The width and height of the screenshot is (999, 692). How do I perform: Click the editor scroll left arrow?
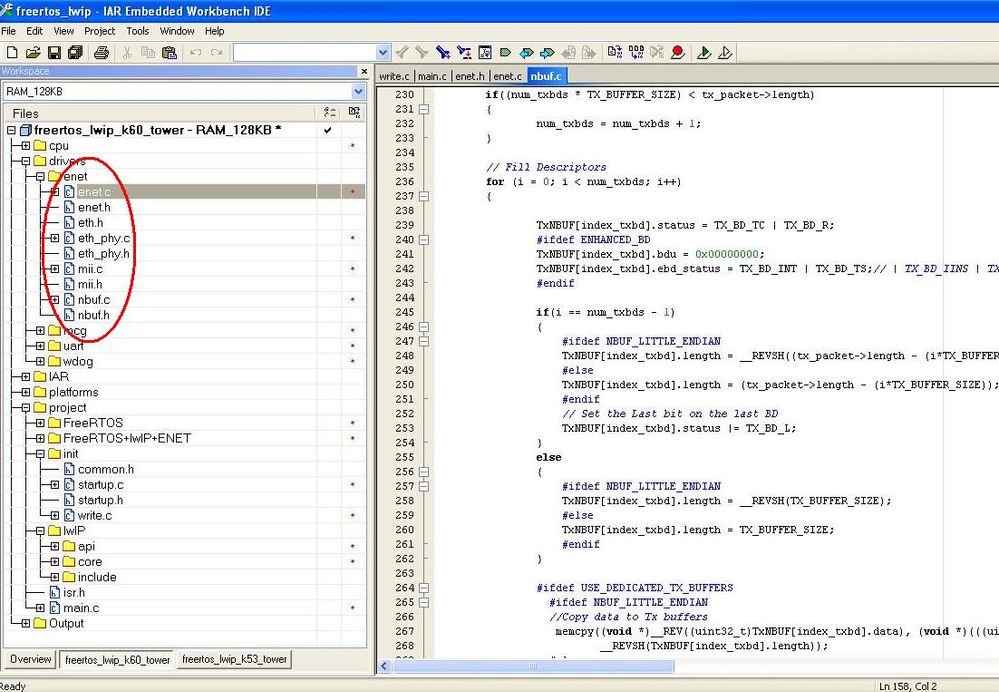(384, 666)
